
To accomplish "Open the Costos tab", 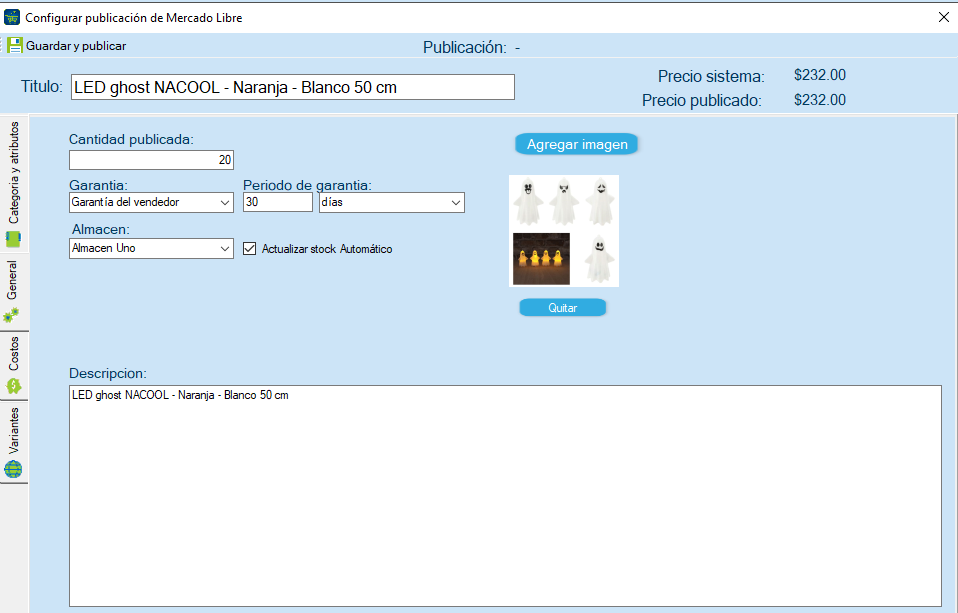I will (14, 365).
